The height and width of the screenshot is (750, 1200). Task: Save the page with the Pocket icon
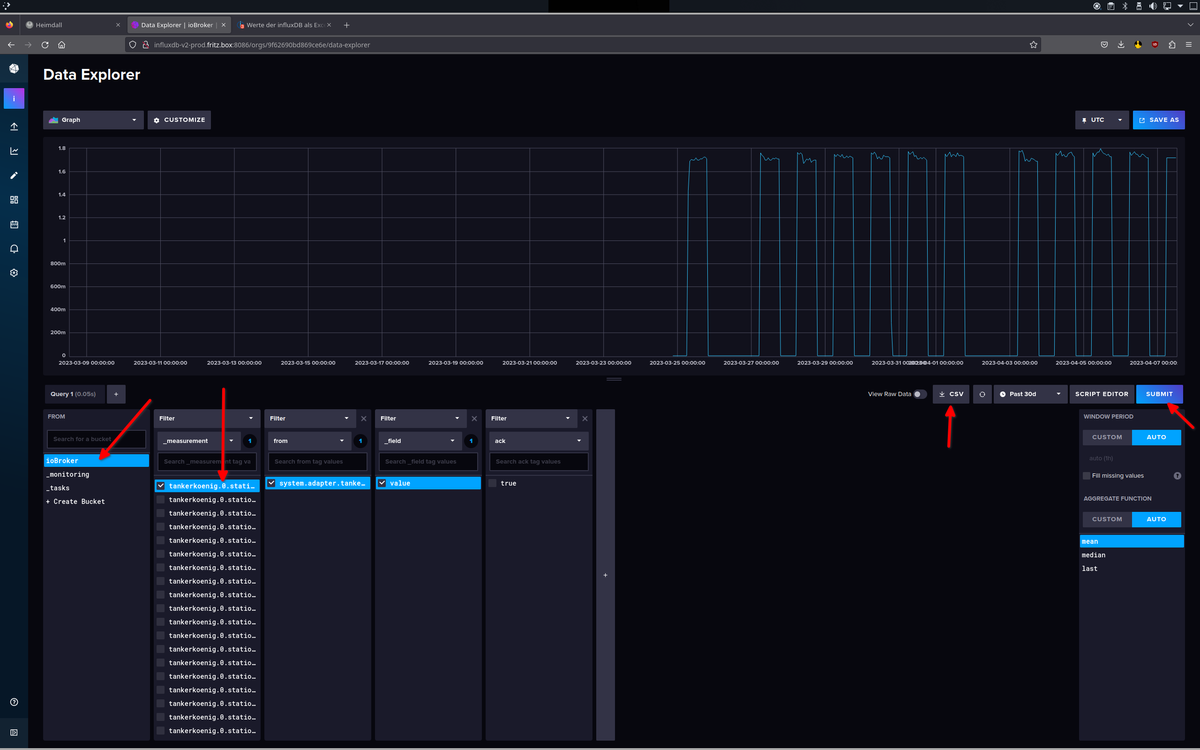pyautogui.click(x=1104, y=44)
